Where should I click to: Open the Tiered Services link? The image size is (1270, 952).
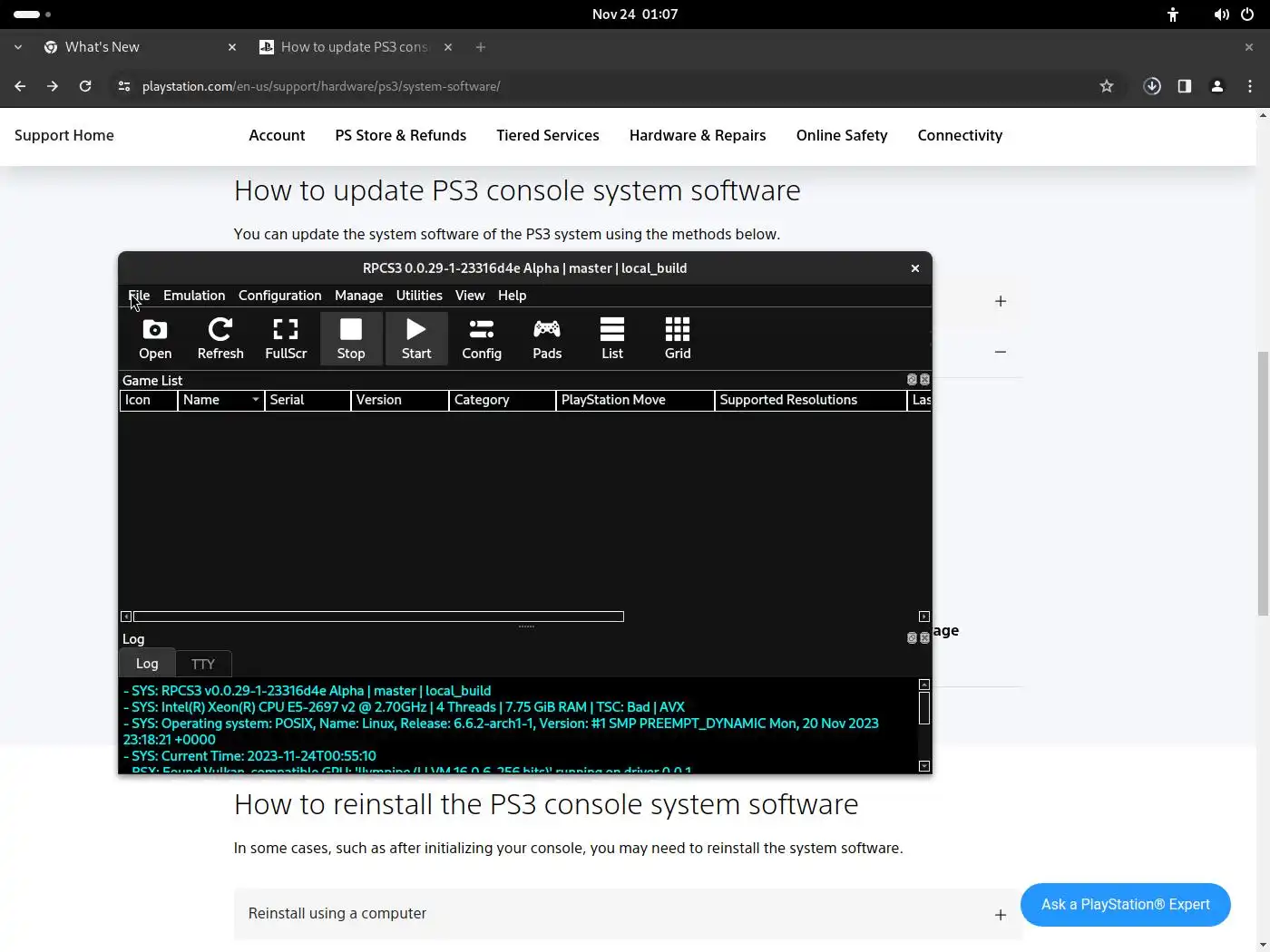[x=548, y=135]
